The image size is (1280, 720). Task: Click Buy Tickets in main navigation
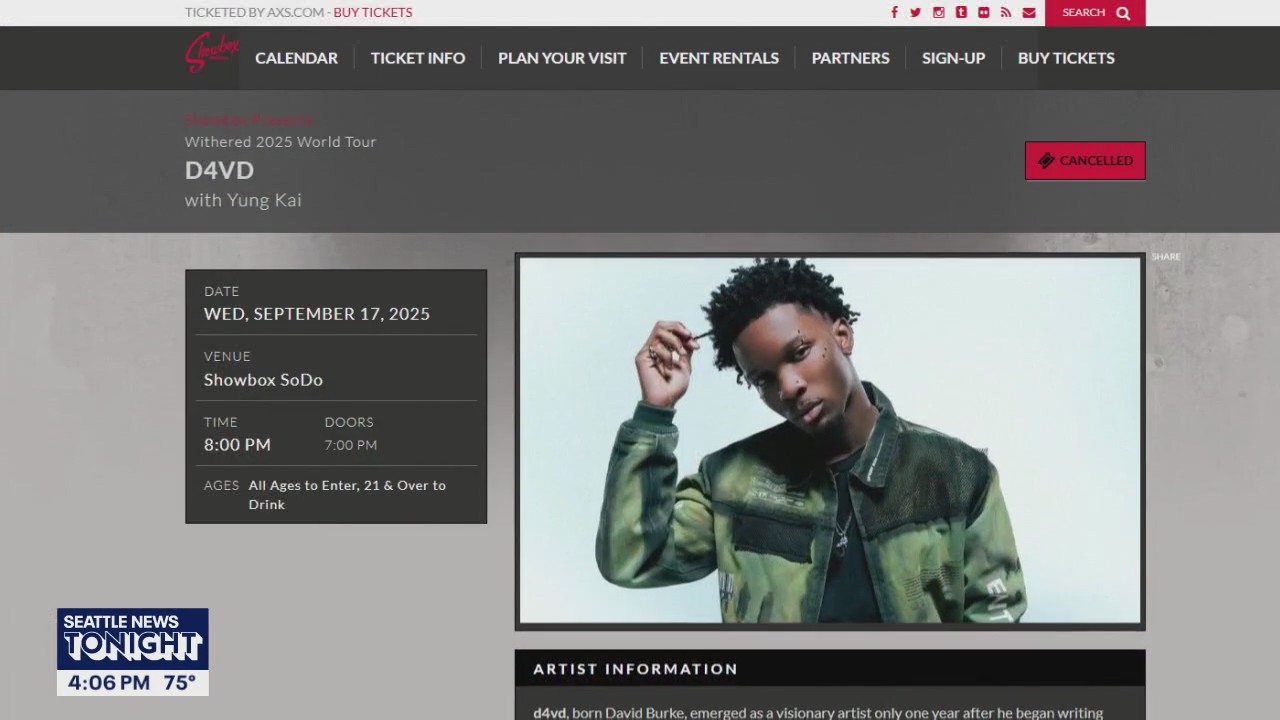click(x=1066, y=58)
